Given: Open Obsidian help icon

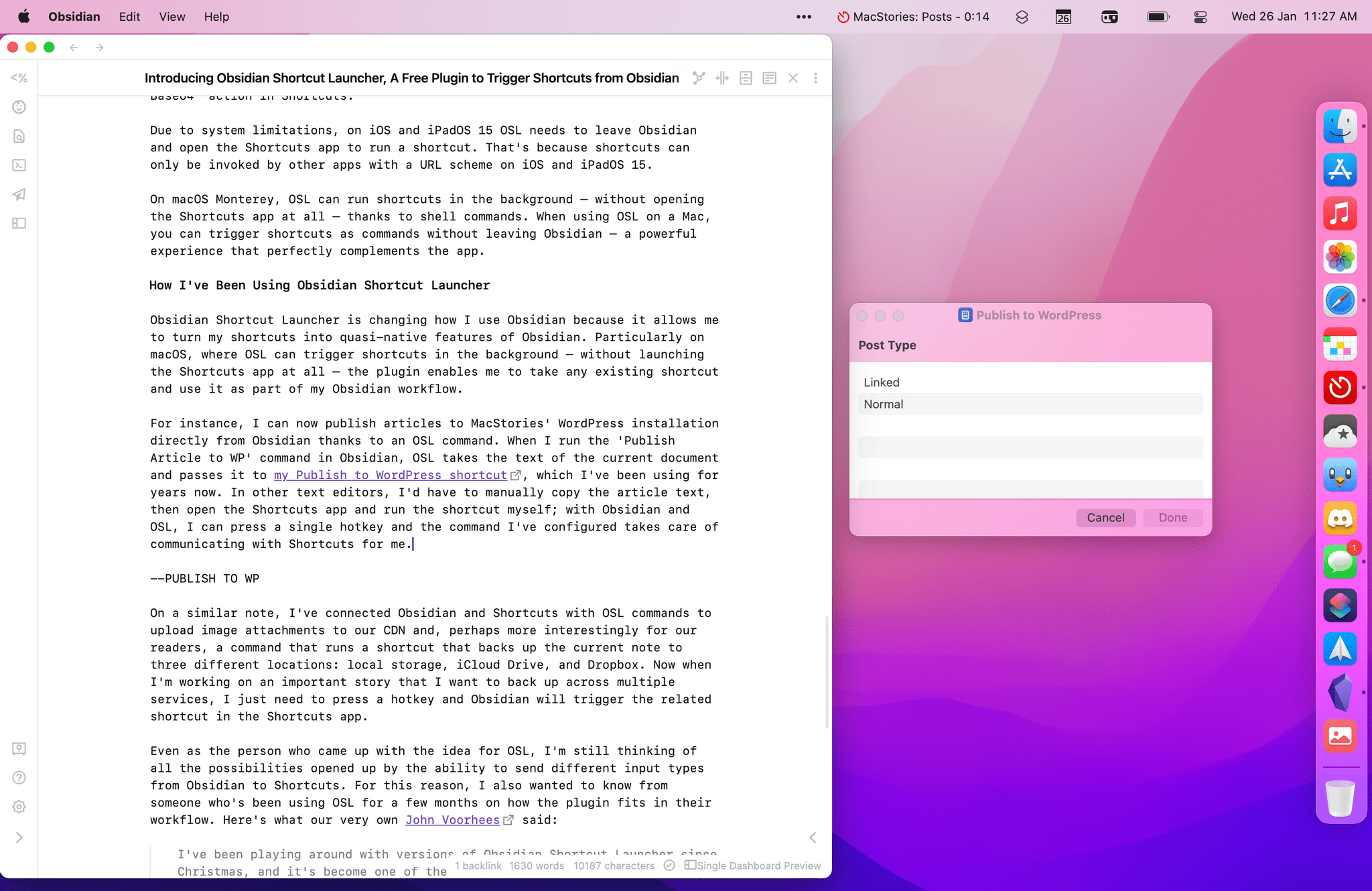Looking at the screenshot, I should (19, 778).
